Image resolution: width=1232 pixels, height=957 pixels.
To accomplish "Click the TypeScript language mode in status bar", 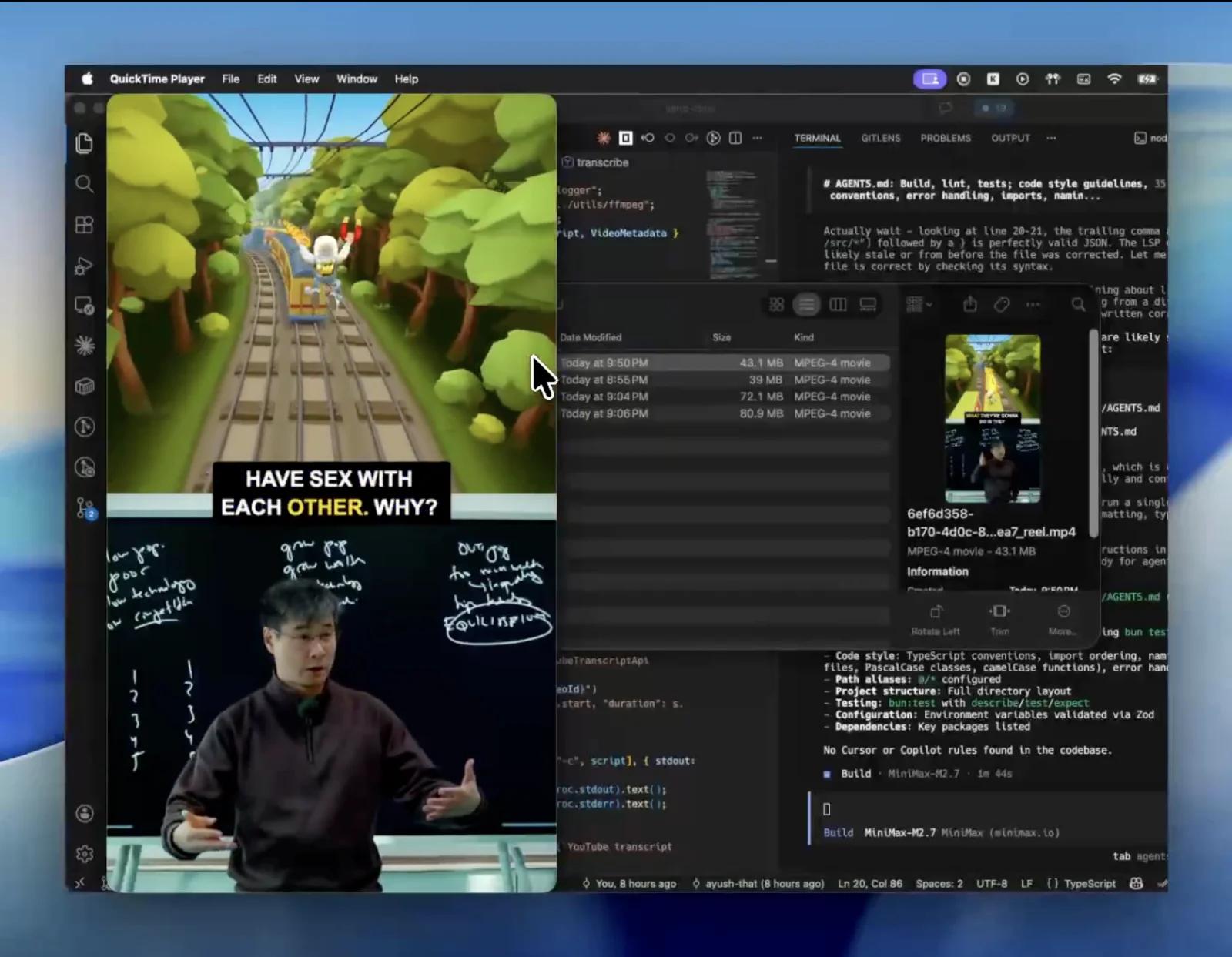I will click(x=1090, y=883).
